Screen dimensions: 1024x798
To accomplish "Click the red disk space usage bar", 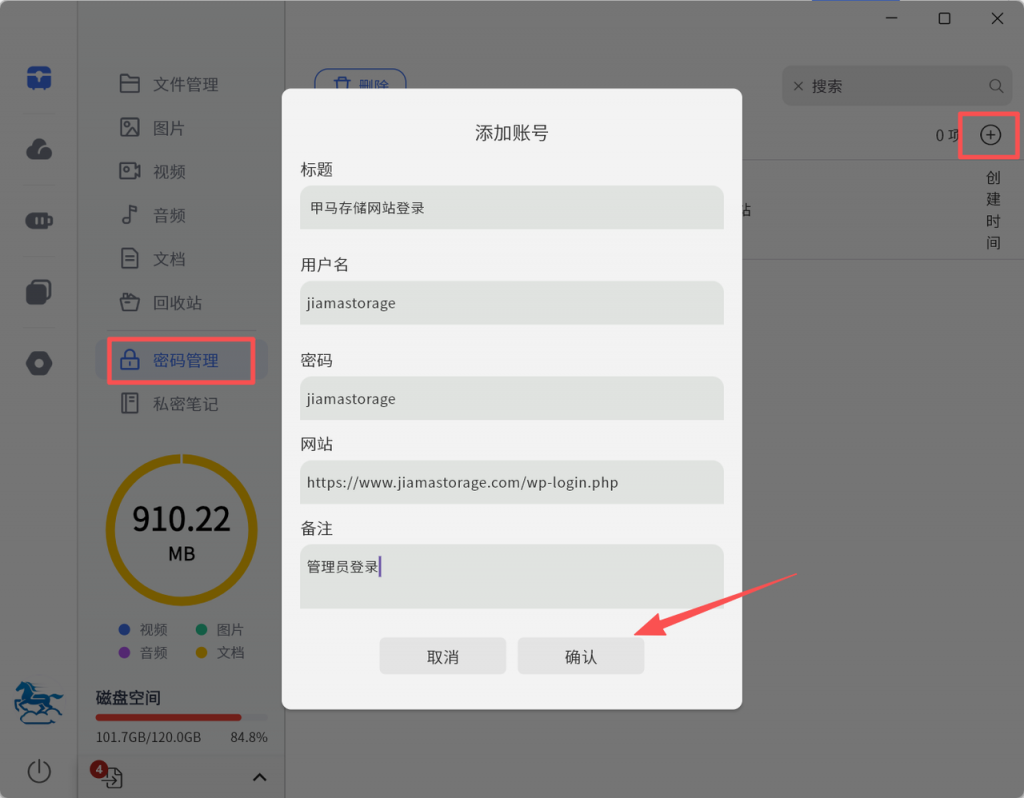I will click(168, 717).
